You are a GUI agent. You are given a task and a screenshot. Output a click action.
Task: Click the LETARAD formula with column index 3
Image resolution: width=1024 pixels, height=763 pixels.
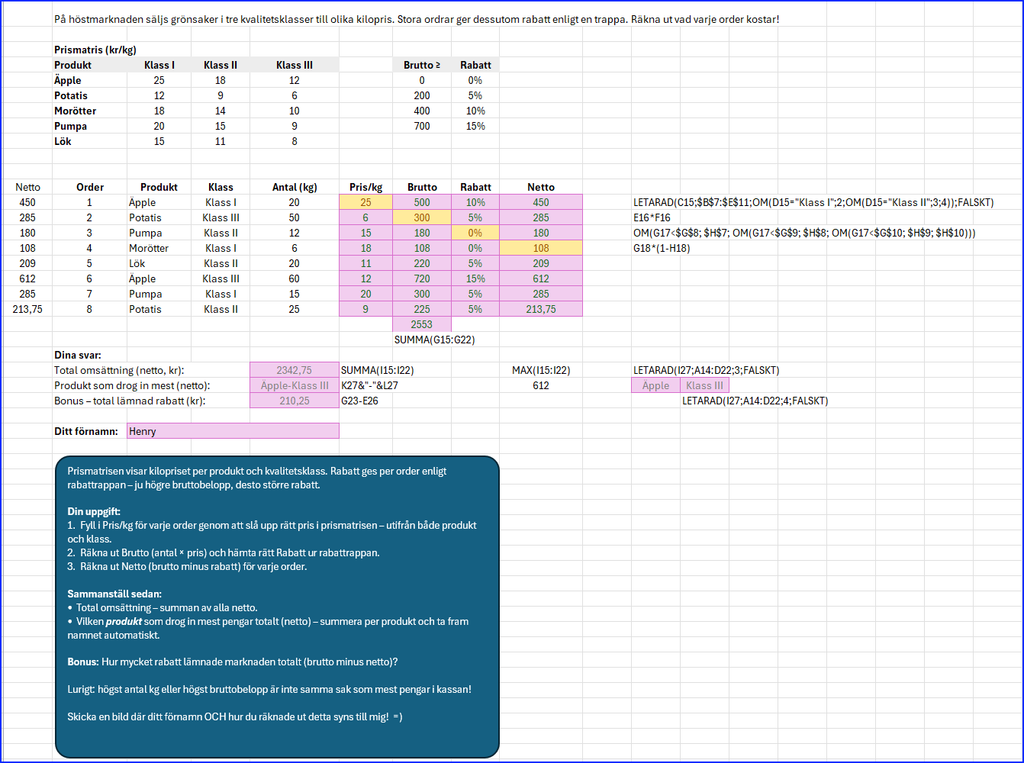click(x=706, y=370)
